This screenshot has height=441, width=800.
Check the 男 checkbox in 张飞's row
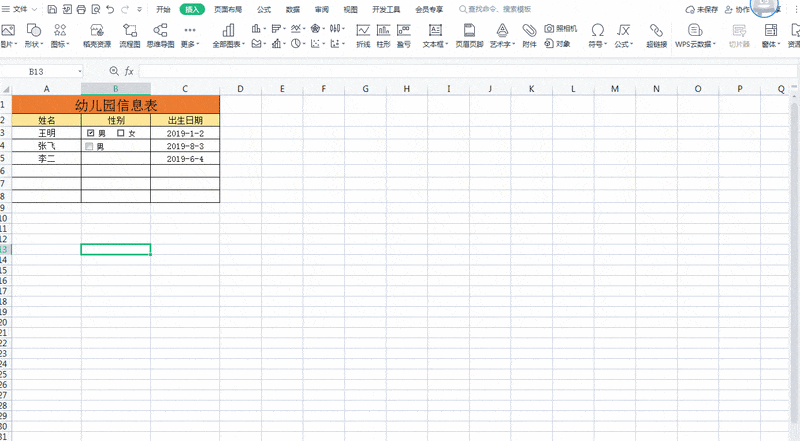(x=89, y=146)
